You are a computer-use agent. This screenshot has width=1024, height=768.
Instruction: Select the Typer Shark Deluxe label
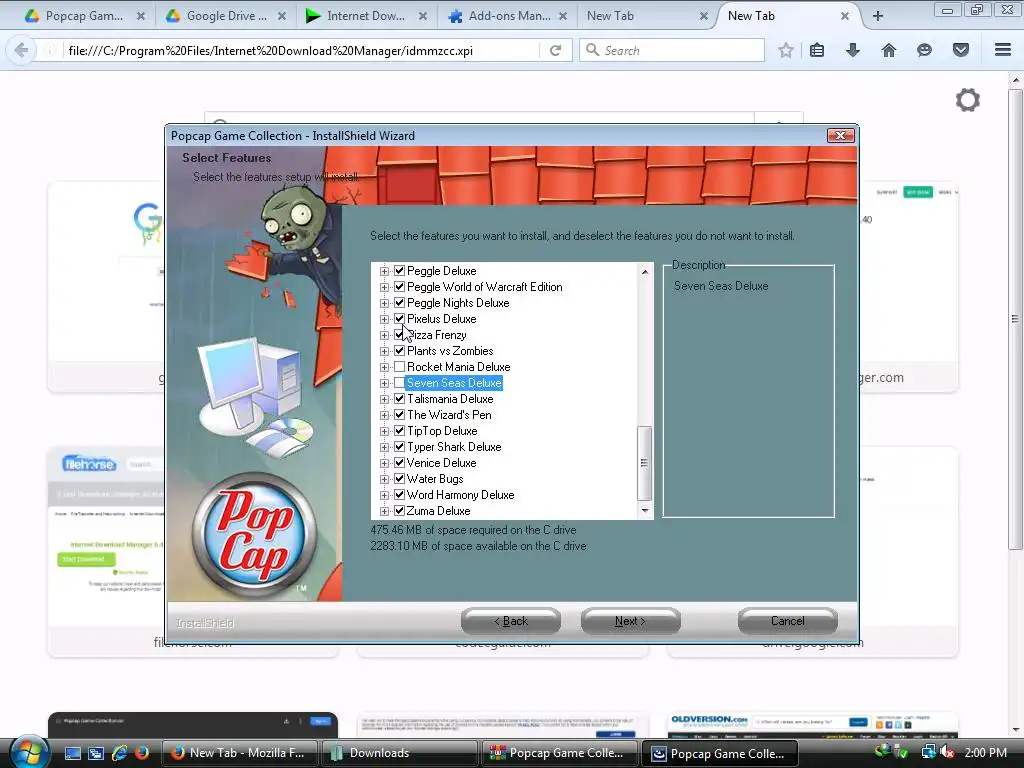(x=454, y=447)
